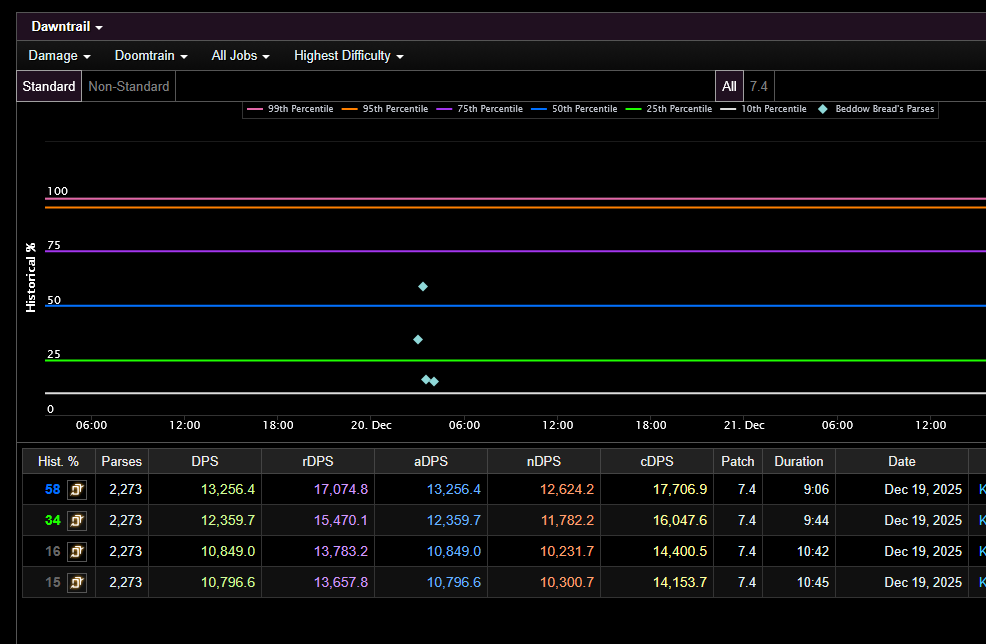Sort table by rDPS column
Image resolution: width=986 pixels, height=644 pixels.
click(318, 461)
